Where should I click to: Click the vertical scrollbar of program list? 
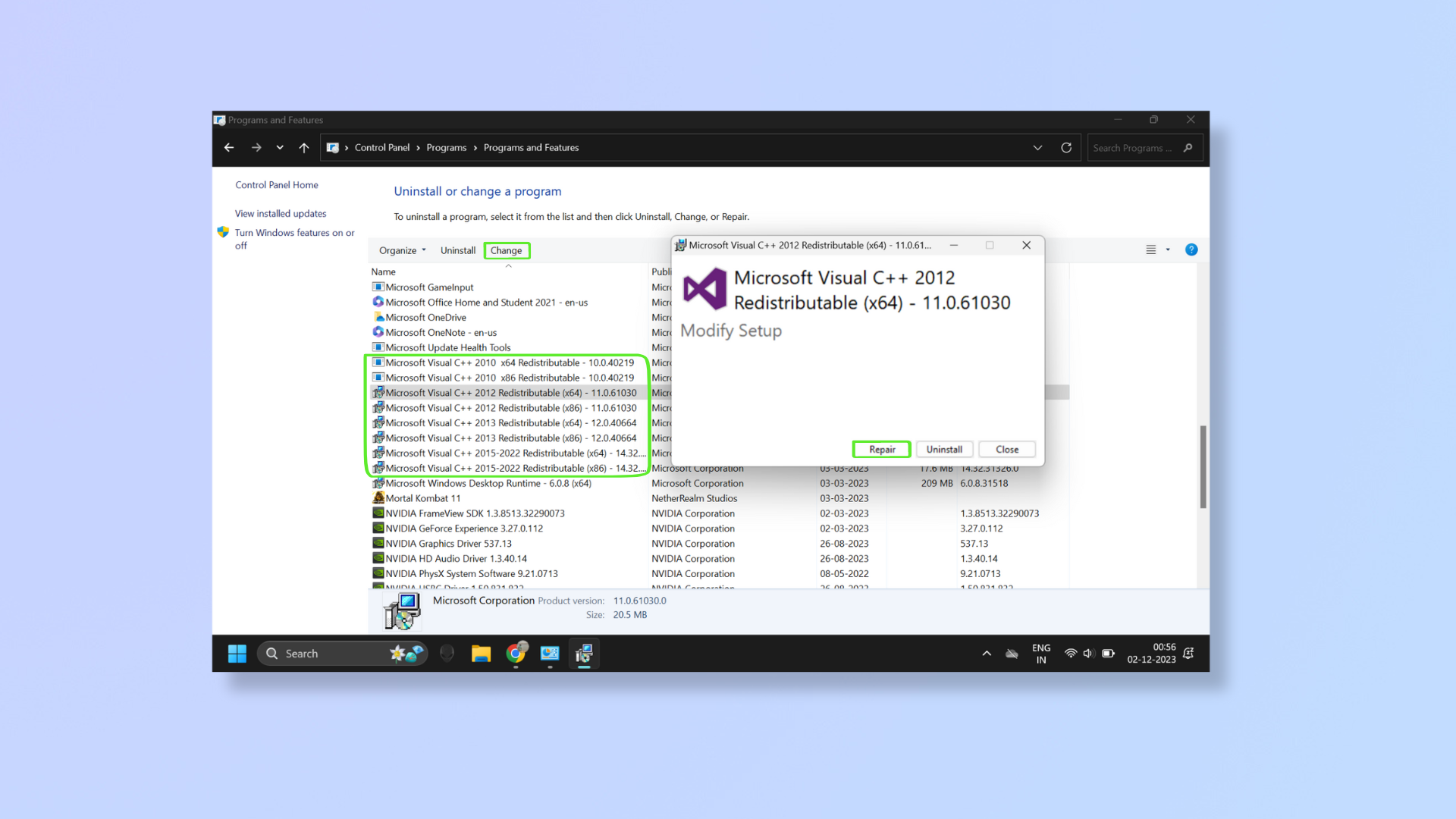coord(1203,466)
